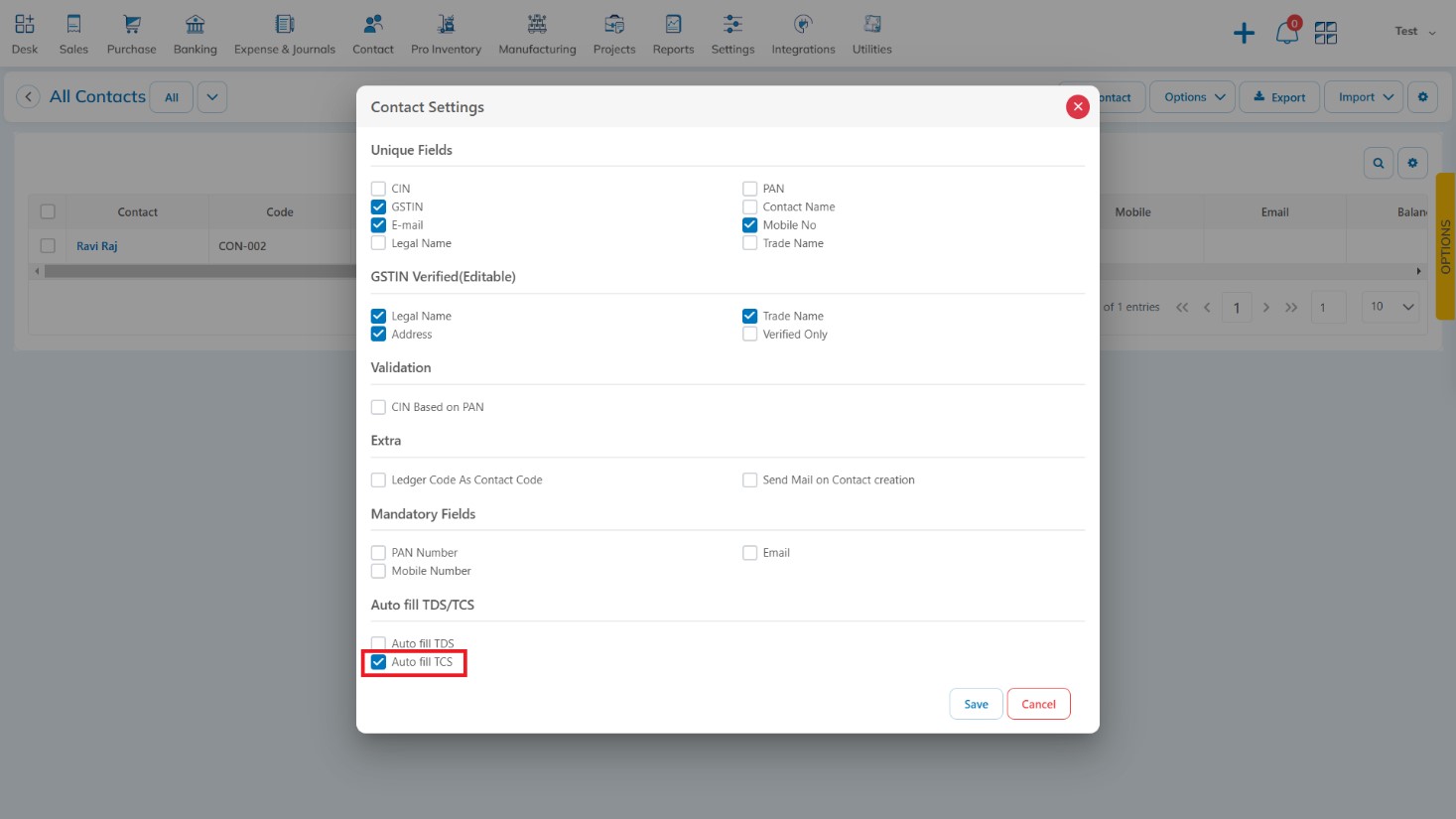Enable Ledger Code As Contact Code
1456x819 pixels.
pos(378,480)
